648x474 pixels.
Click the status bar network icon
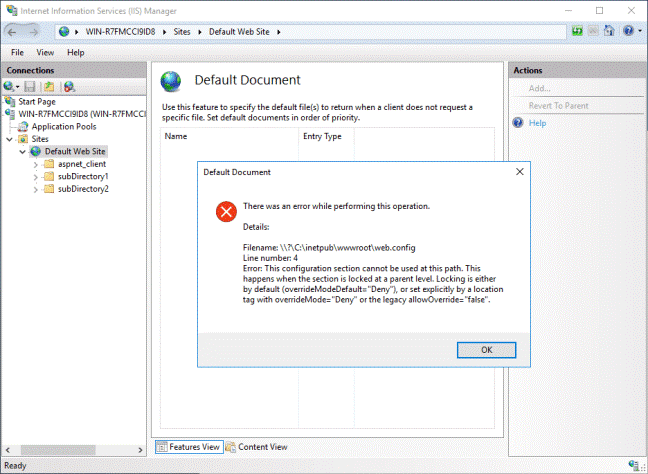pyautogui.click(x=634, y=465)
